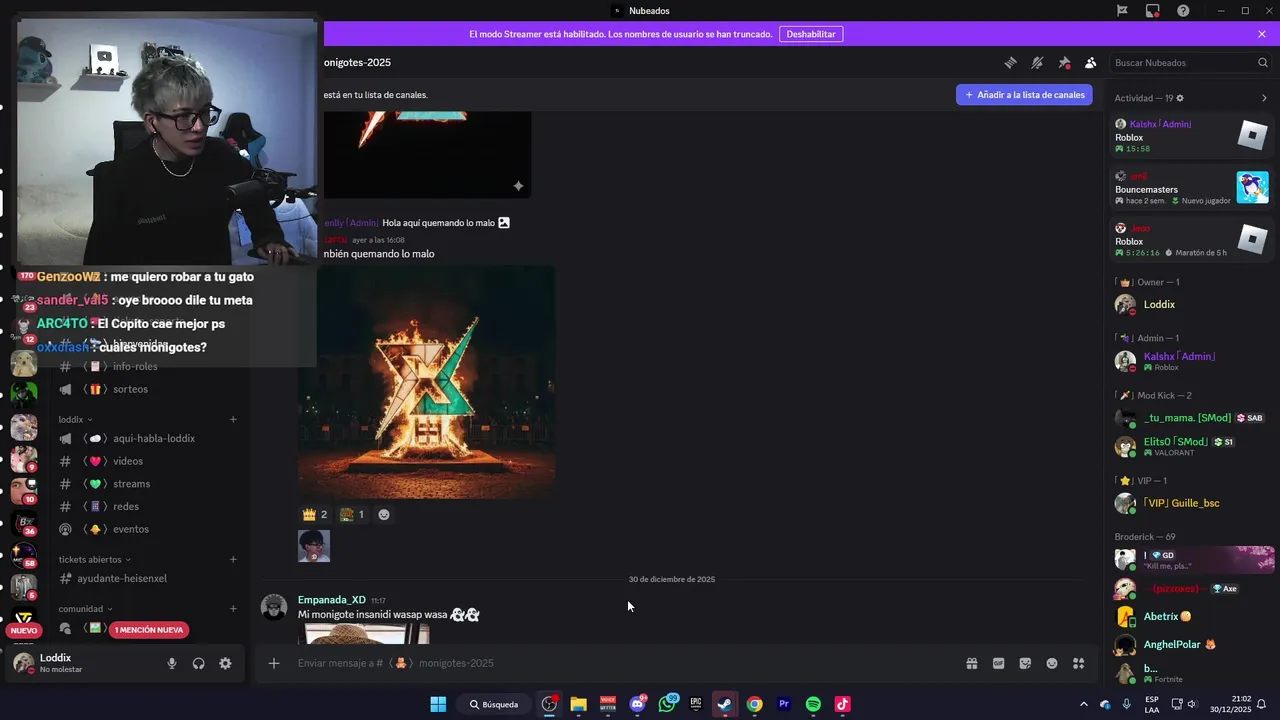Screen dimensions: 1280x720
Task: Click the crown reaction with count 2
Action: (x=315, y=514)
